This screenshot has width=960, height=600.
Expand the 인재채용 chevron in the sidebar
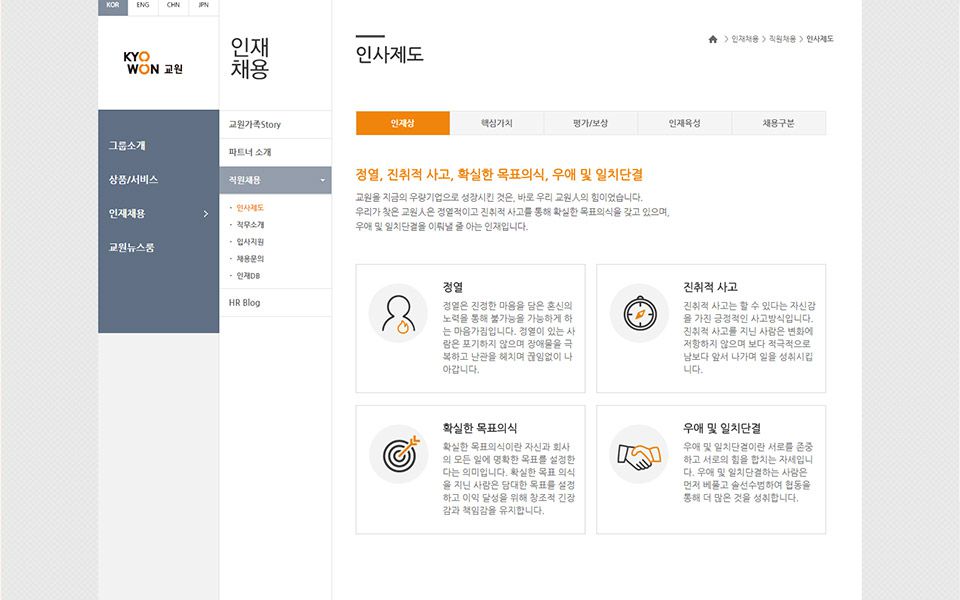pos(206,214)
